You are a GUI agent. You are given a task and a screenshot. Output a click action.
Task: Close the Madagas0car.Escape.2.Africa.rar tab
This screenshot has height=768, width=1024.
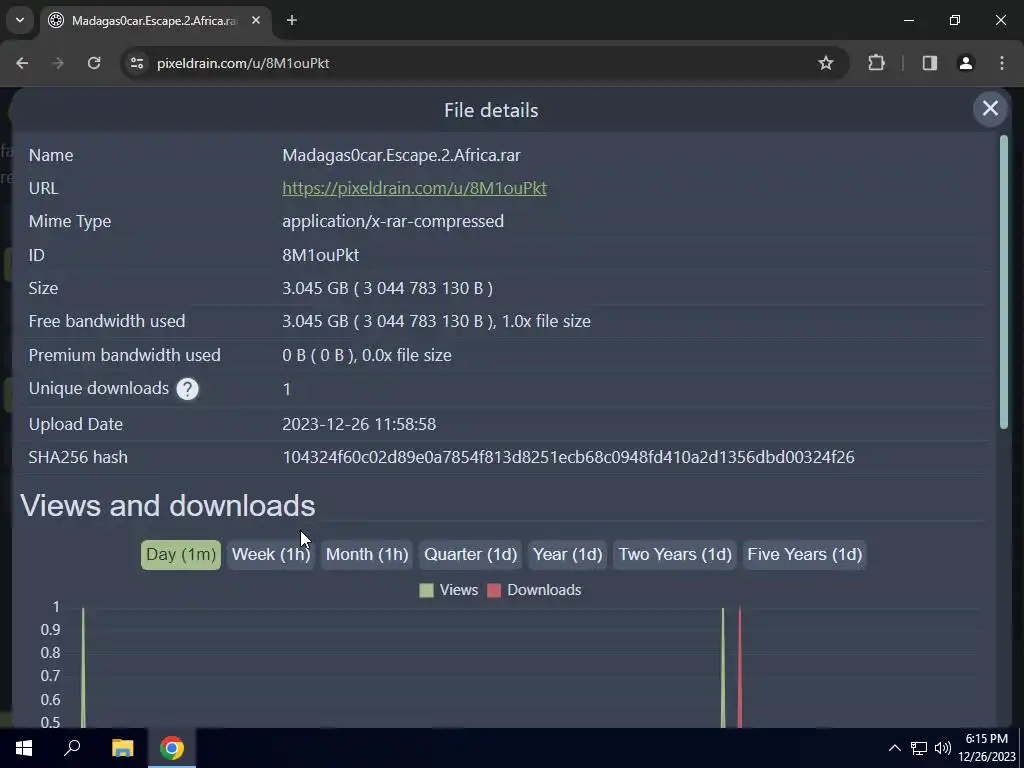pos(256,21)
